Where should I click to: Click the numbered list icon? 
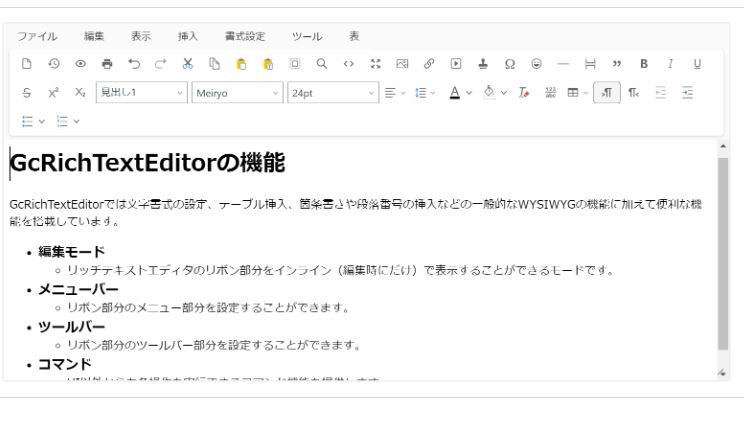click(x=62, y=122)
